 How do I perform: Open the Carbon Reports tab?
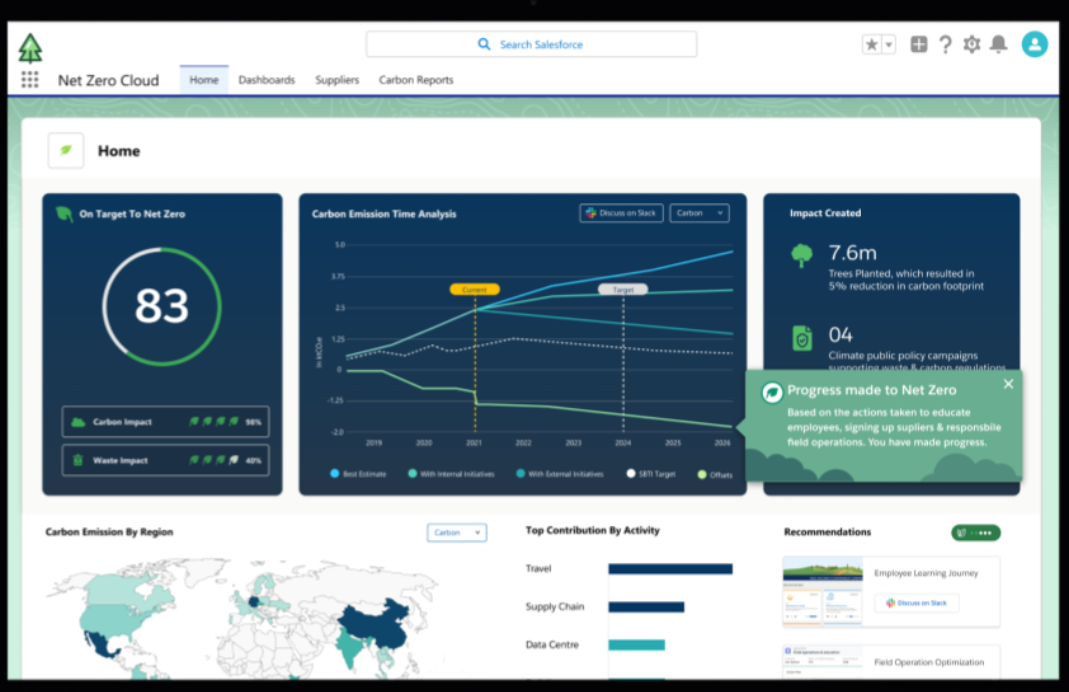coord(415,80)
